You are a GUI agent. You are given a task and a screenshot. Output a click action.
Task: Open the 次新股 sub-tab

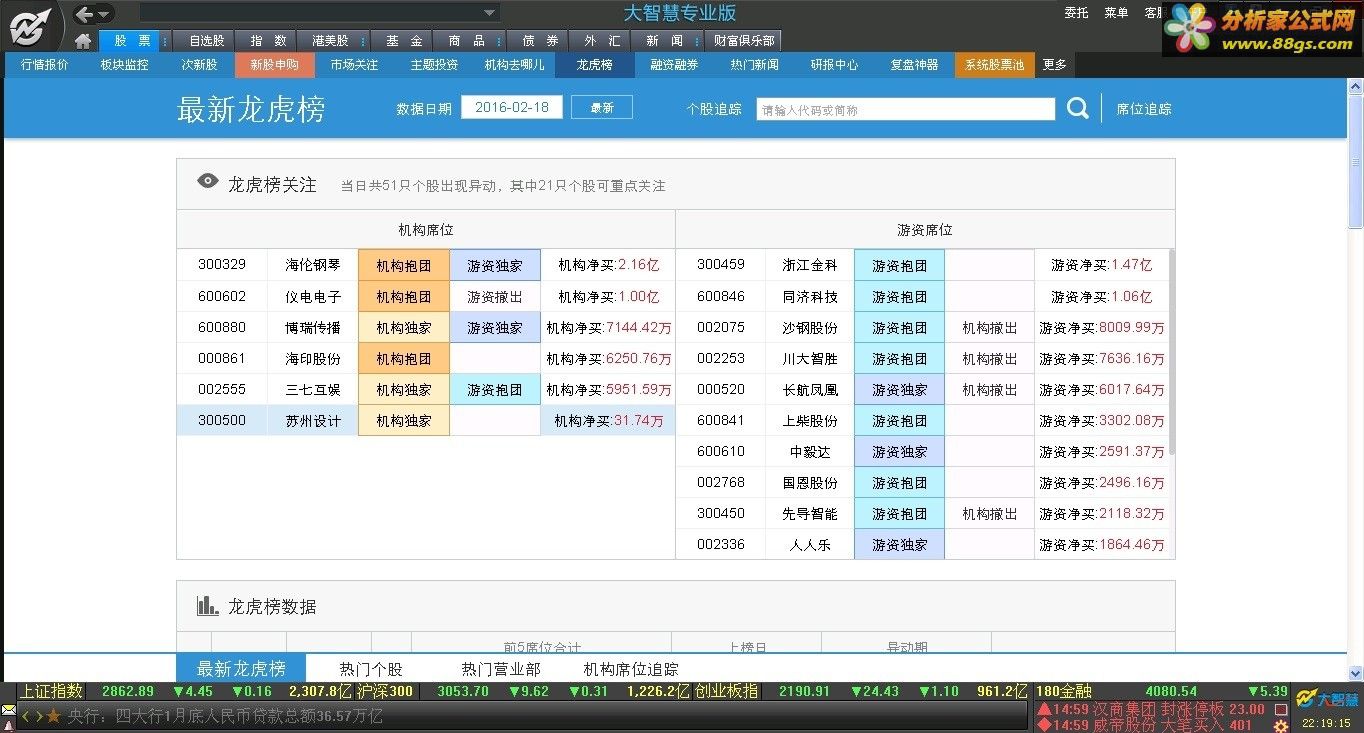pos(199,65)
